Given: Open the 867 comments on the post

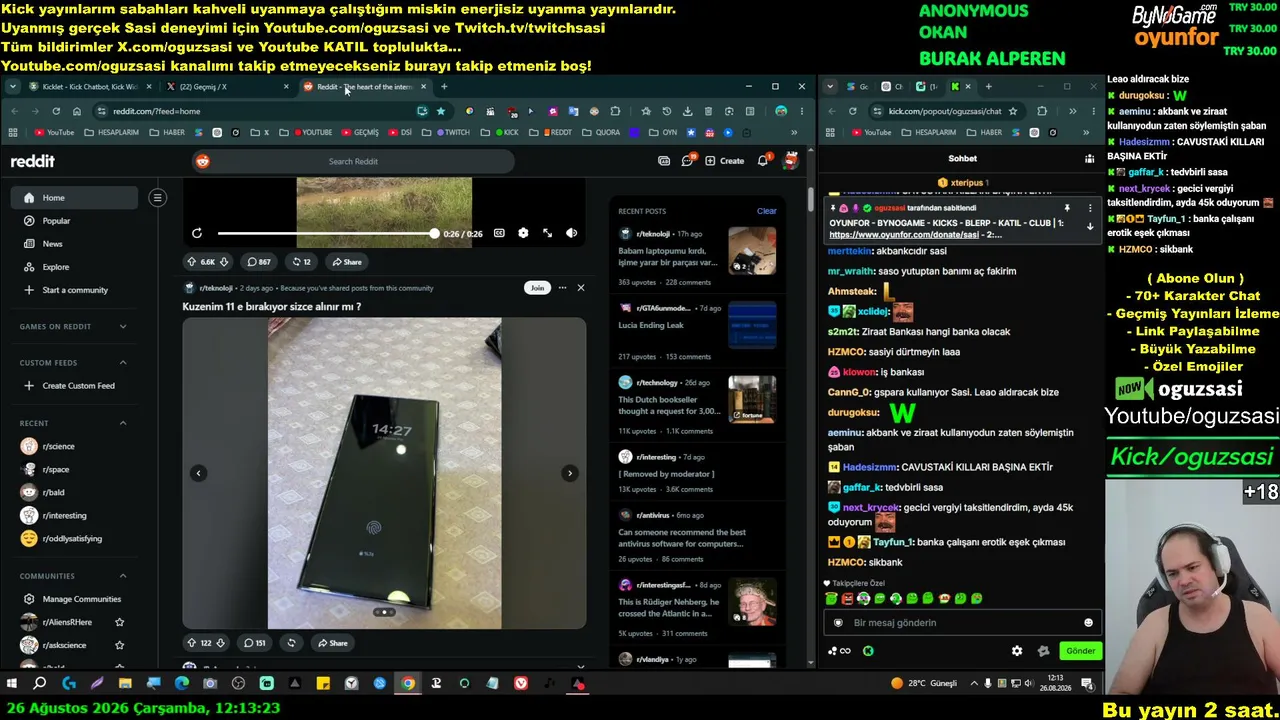Looking at the screenshot, I should (259, 262).
